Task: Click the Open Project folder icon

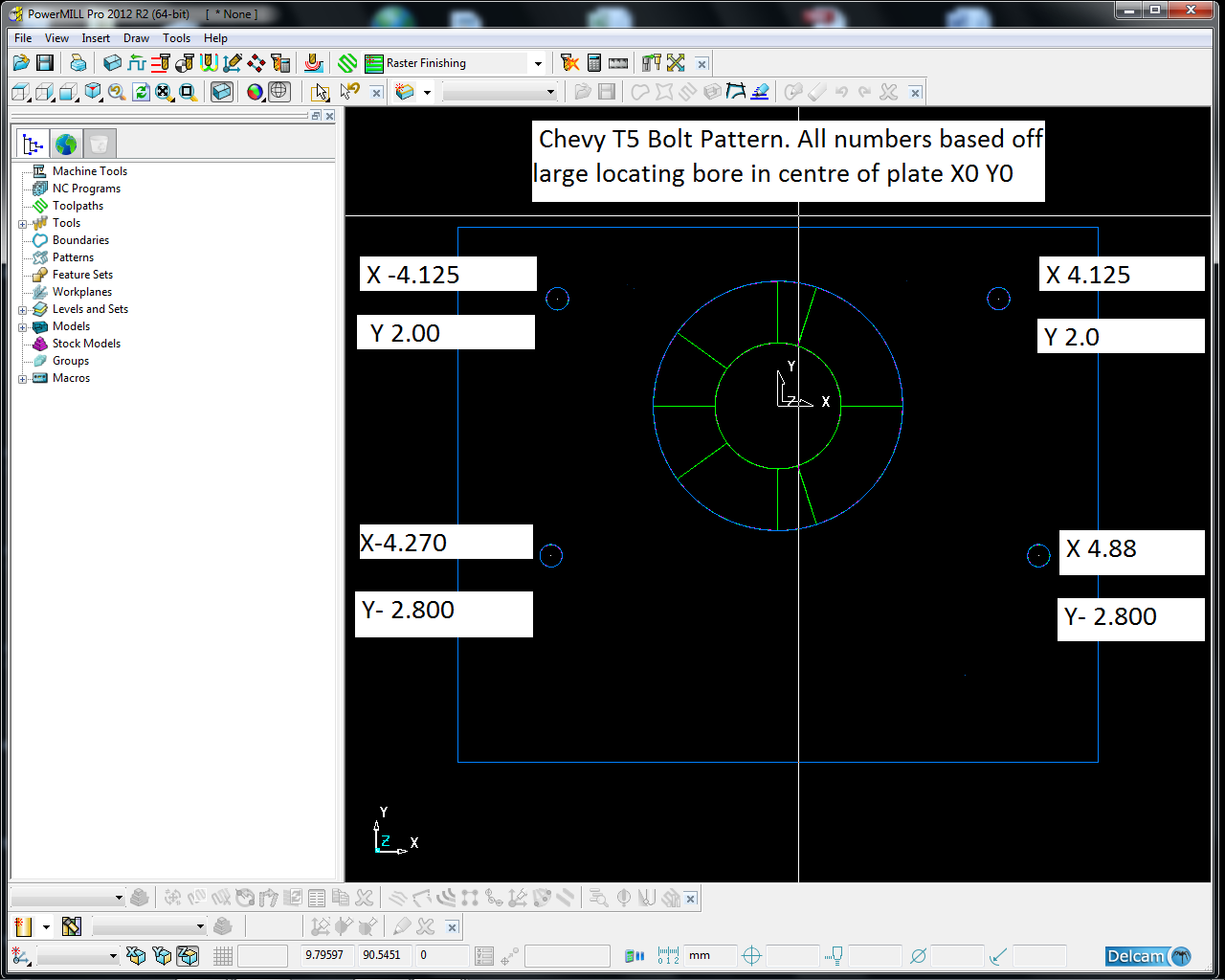Action: (x=21, y=63)
